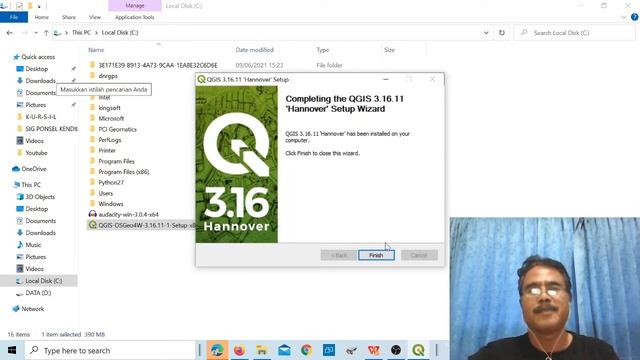Open Pictures under Quick access

click(x=36, y=105)
